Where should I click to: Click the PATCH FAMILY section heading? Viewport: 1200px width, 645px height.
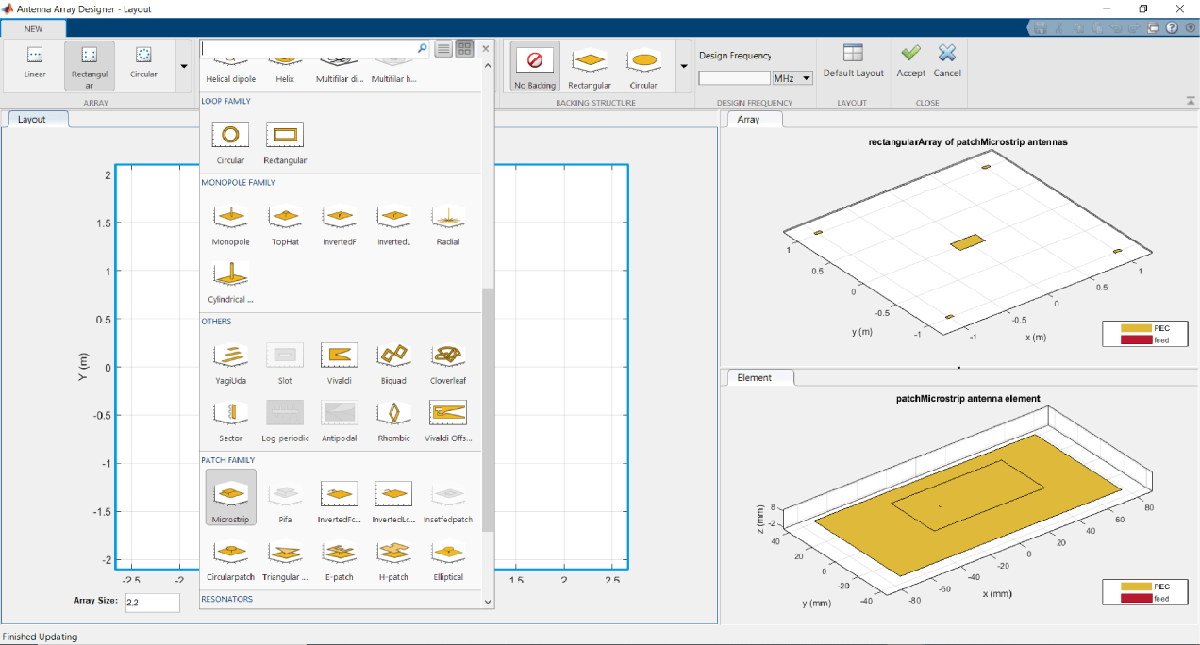point(229,460)
